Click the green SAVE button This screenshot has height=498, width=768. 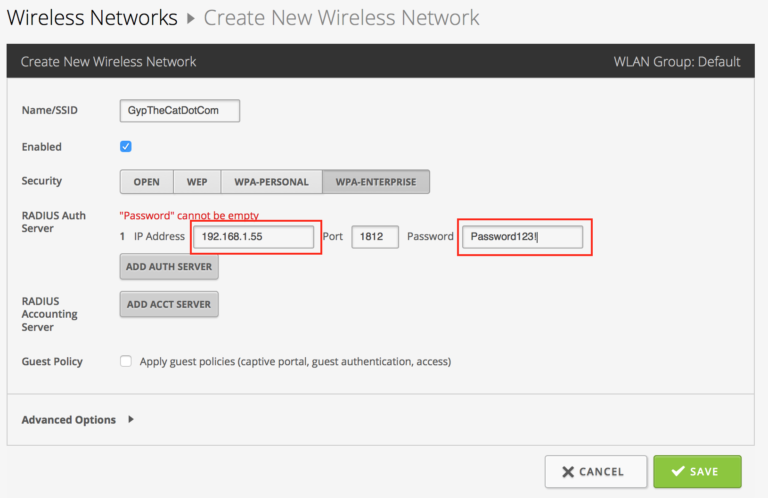pyautogui.click(x=697, y=472)
